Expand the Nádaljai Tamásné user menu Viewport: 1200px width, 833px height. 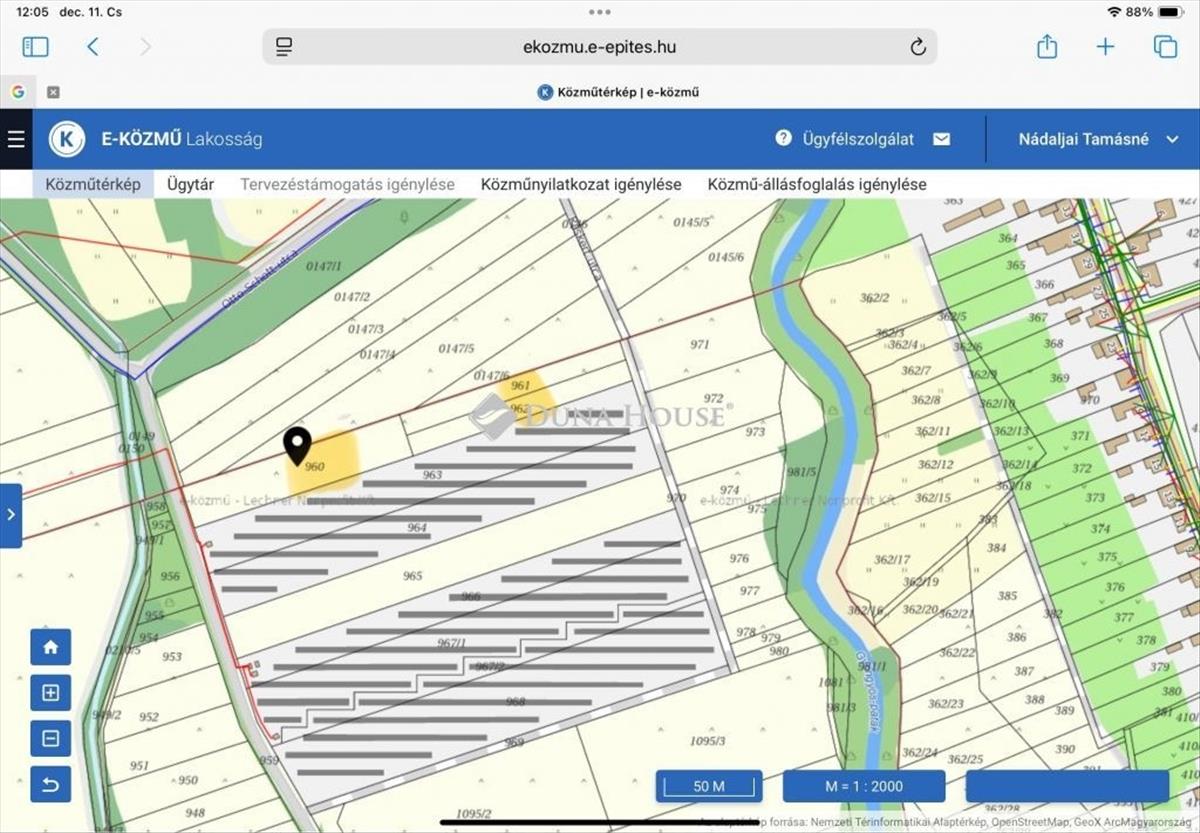tap(1098, 139)
